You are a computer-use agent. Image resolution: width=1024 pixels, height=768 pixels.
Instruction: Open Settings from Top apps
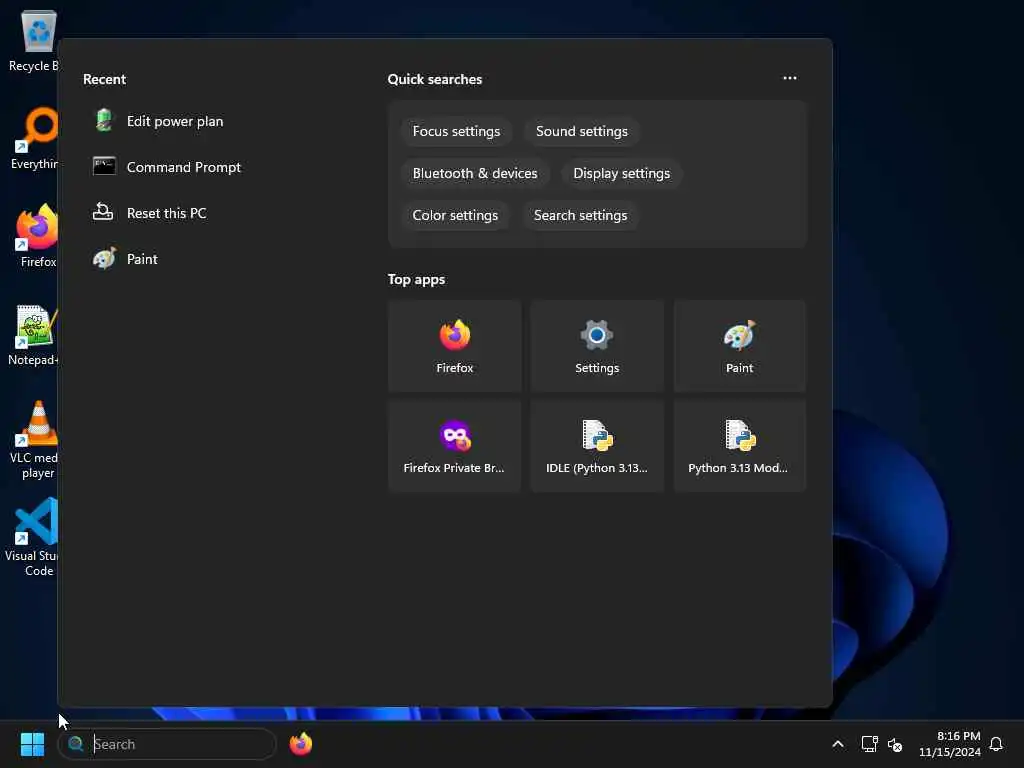[x=597, y=346]
